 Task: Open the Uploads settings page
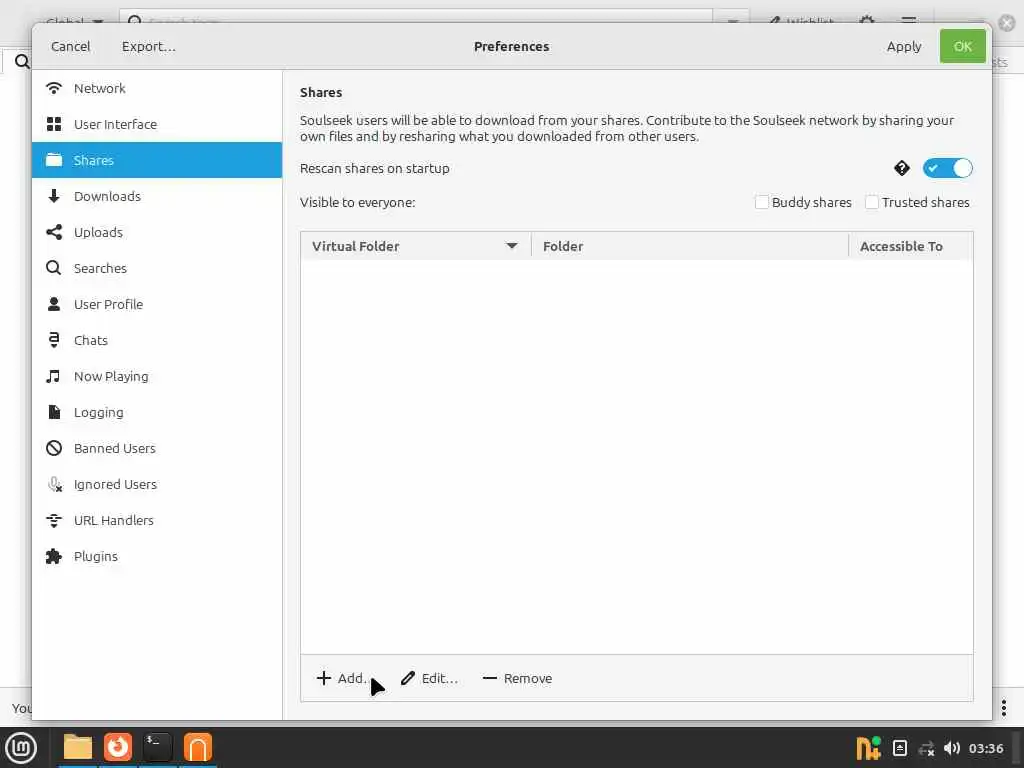(x=157, y=232)
